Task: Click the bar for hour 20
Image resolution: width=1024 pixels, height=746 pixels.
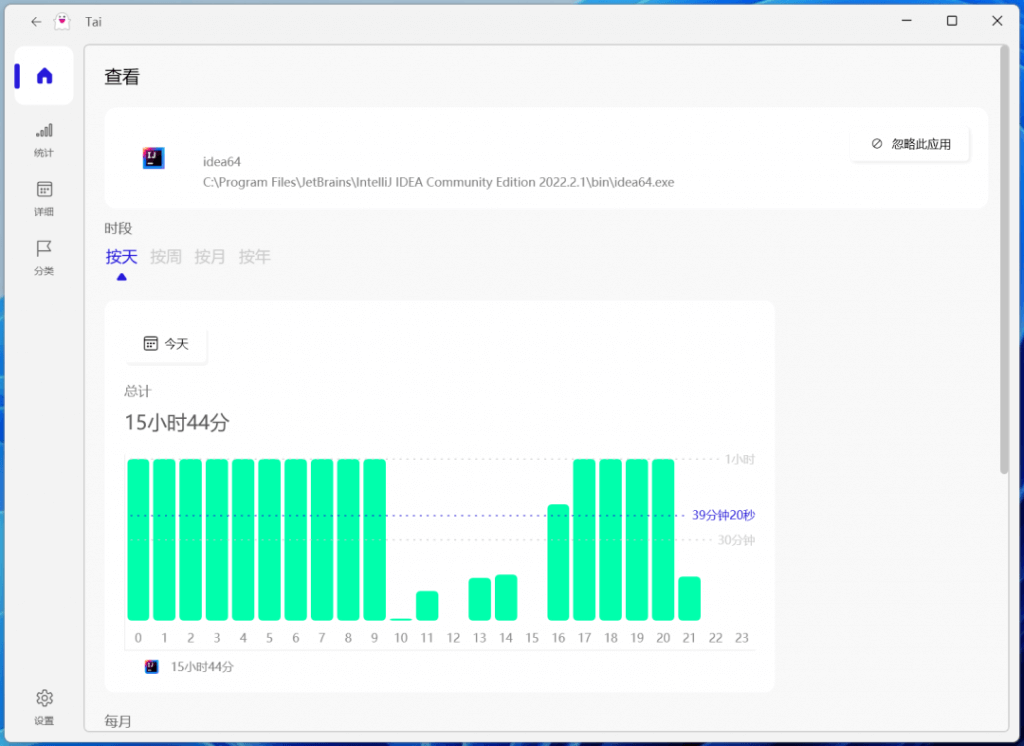Action: [663, 540]
